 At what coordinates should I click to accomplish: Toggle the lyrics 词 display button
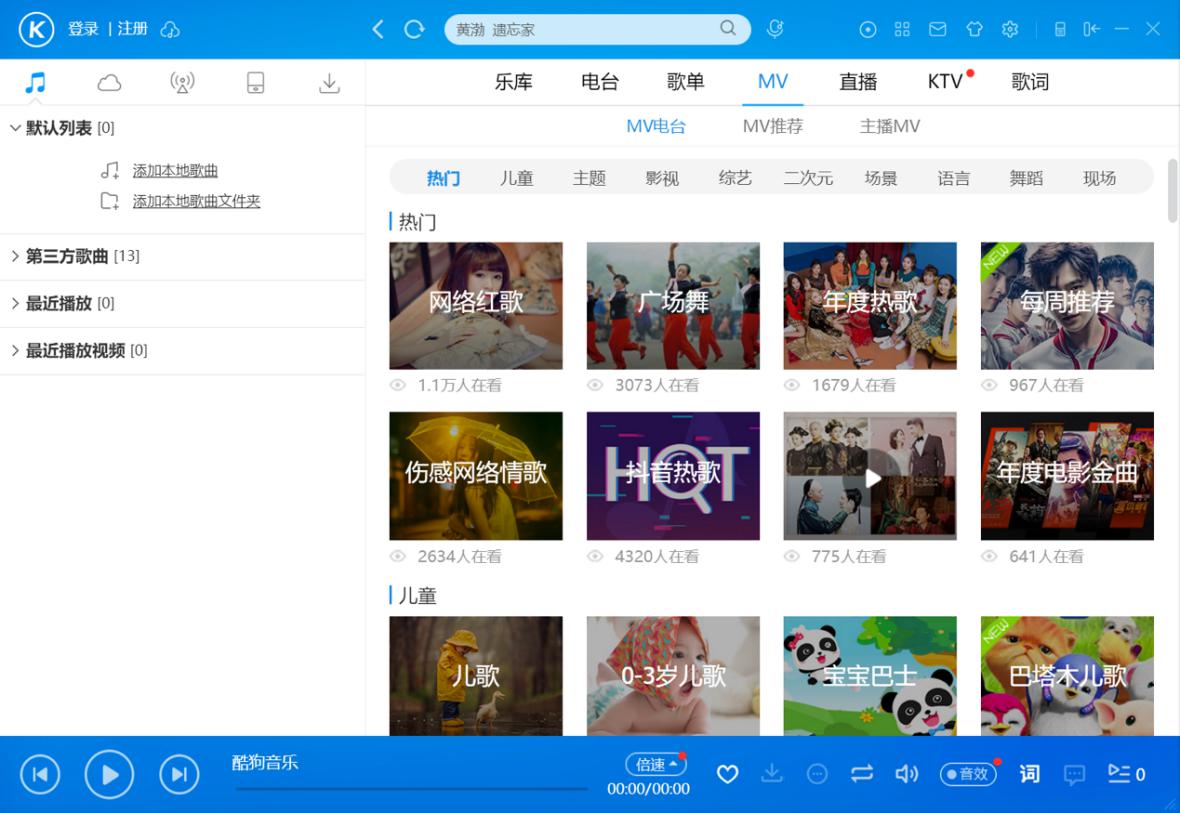[x=1029, y=774]
